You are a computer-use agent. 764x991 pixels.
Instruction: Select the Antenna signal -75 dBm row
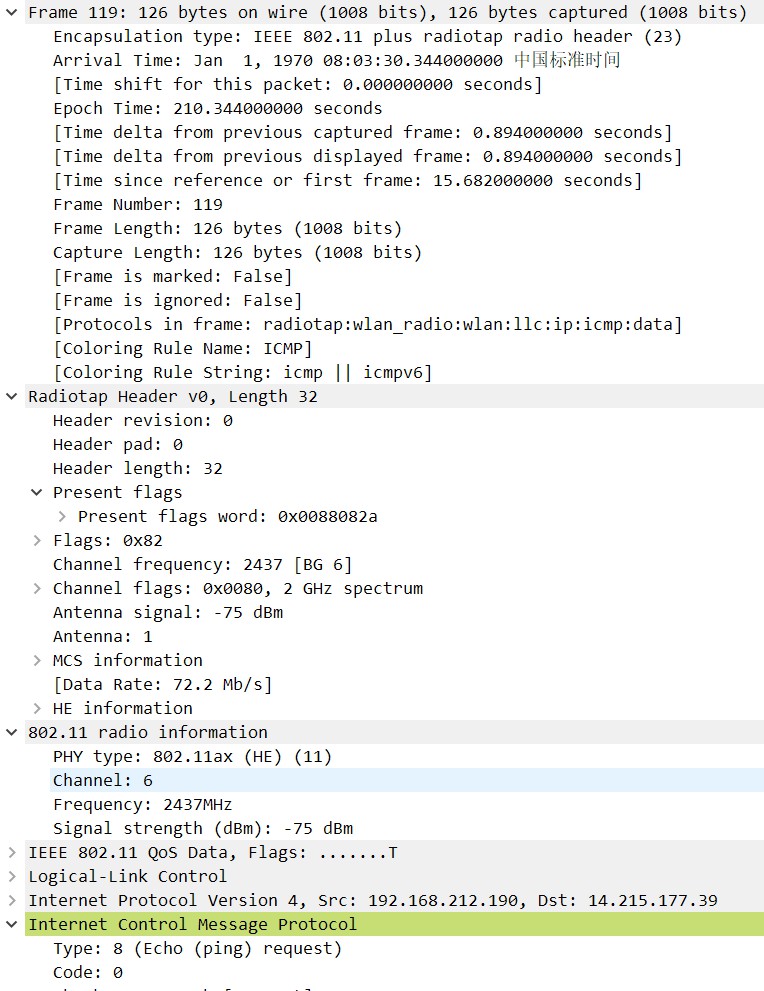click(x=167, y=612)
